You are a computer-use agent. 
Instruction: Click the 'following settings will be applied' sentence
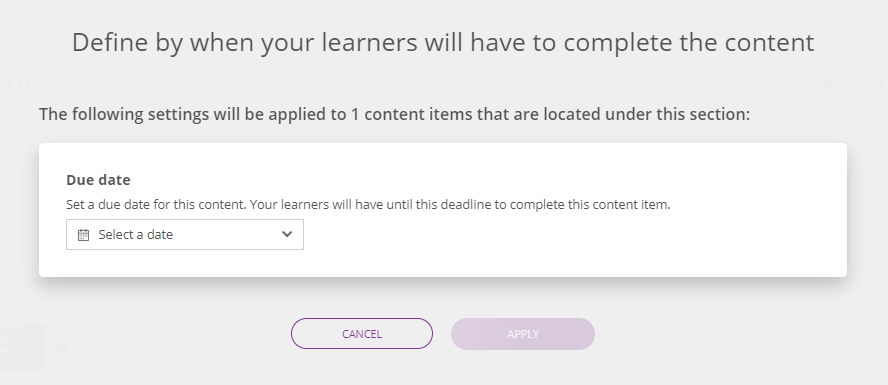point(394,114)
